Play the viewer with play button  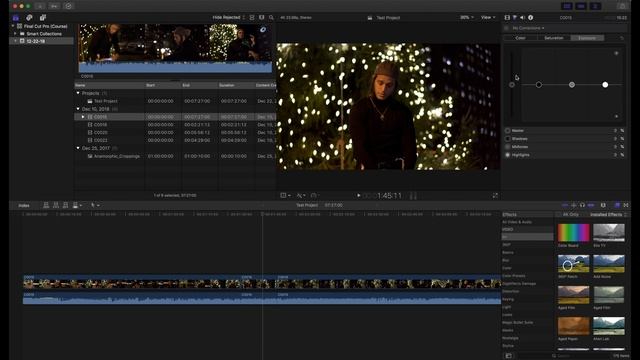[x=359, y=196]
